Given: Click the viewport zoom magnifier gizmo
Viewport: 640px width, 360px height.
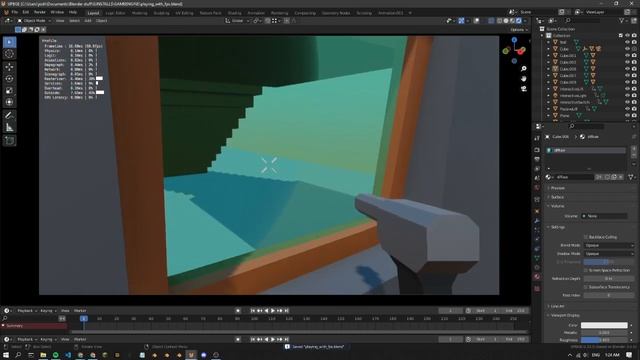Looking at the screenshot, I should (524, 69).
